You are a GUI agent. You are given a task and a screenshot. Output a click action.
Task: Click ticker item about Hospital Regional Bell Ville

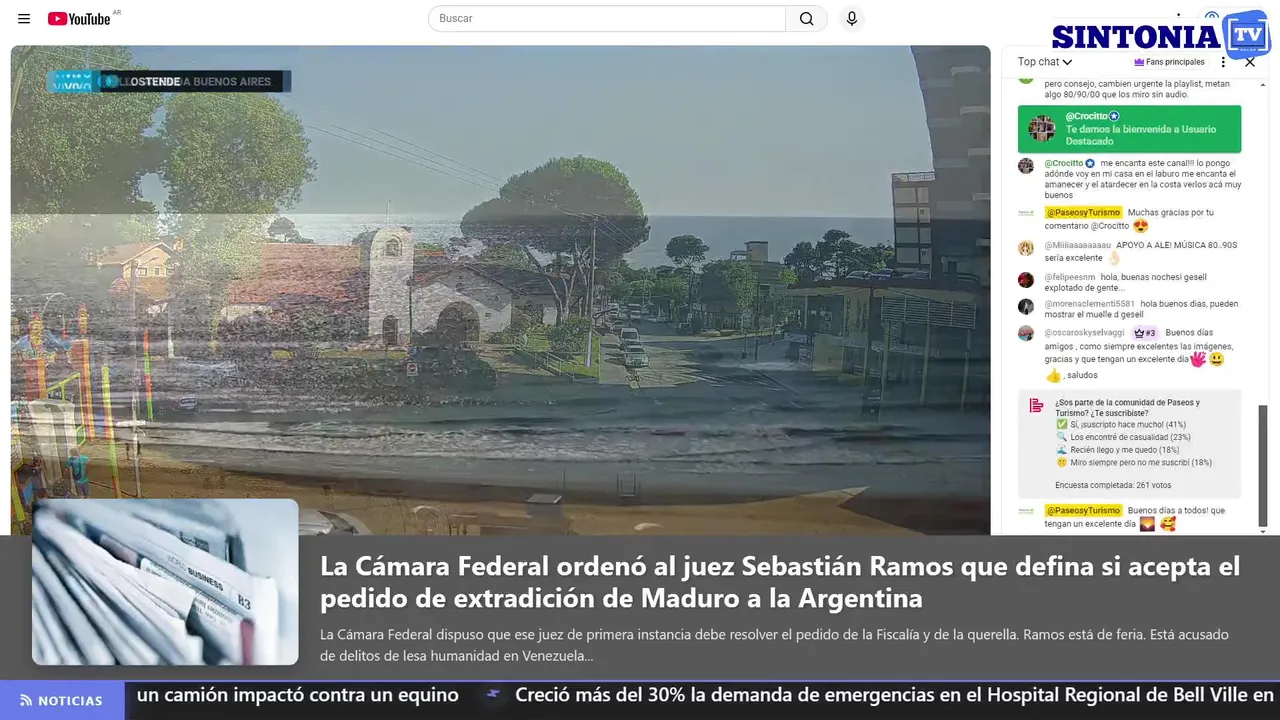895,695
